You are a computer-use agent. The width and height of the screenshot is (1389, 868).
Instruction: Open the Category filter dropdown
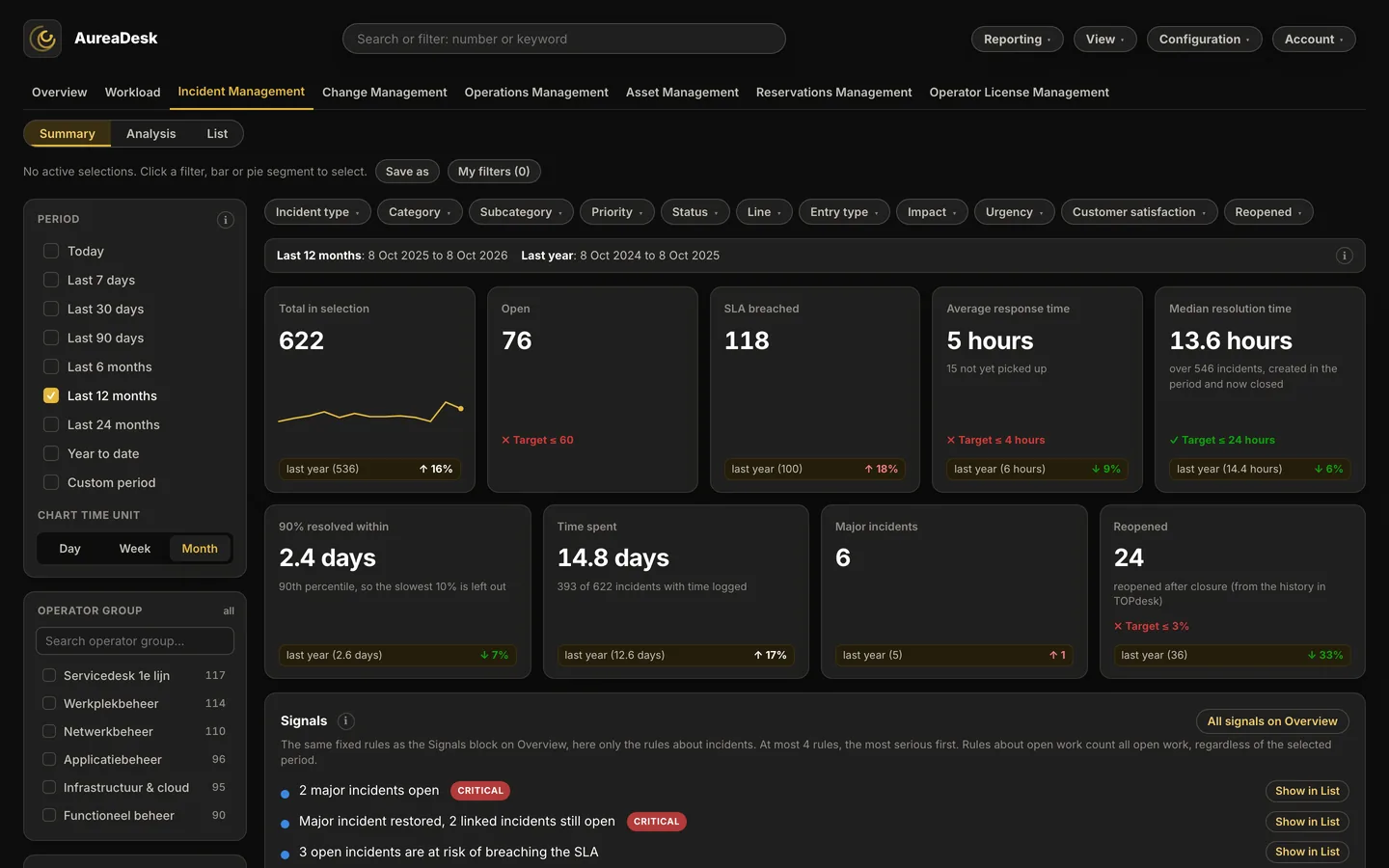[420, 212]
